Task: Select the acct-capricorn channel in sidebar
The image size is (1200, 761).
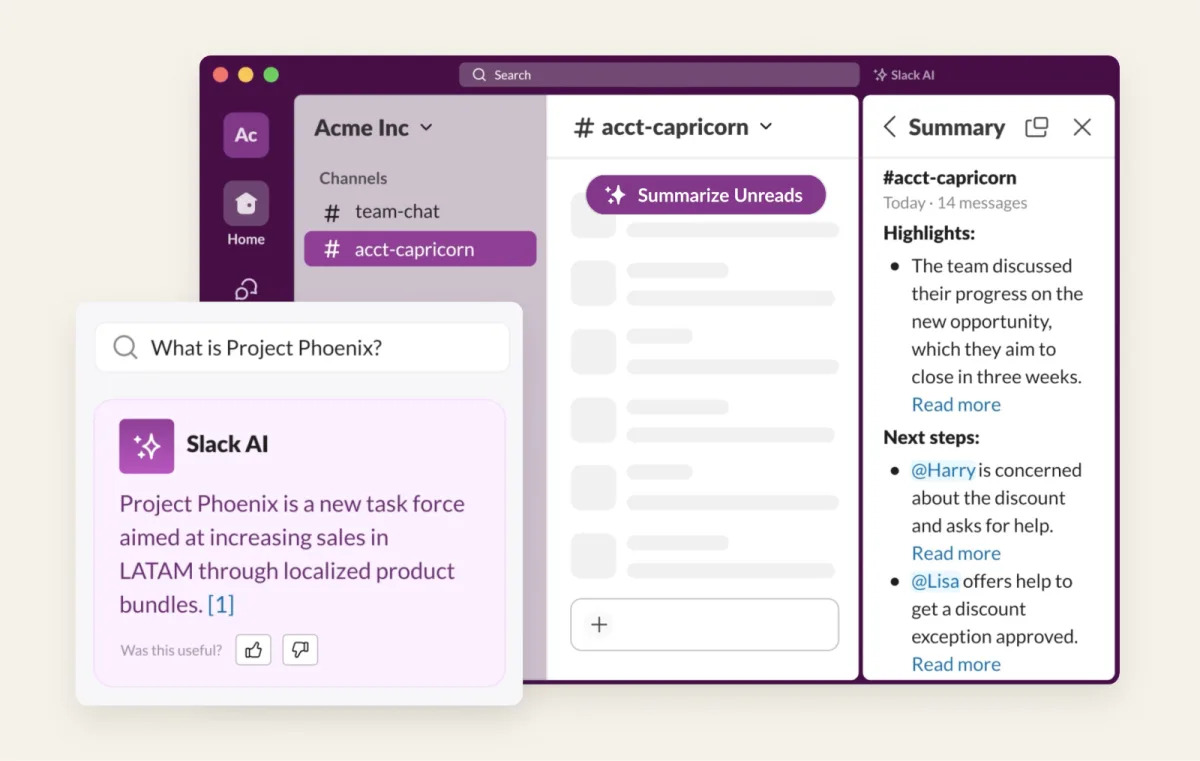Action: [414, 249]
